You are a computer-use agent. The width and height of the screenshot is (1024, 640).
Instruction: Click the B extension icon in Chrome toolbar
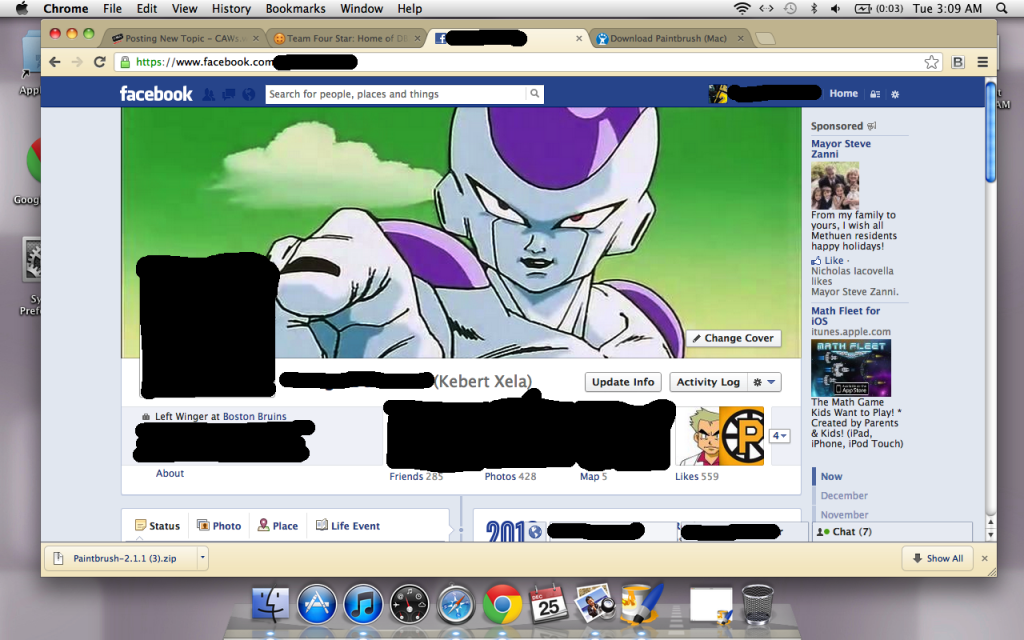(x=958, y=62)
